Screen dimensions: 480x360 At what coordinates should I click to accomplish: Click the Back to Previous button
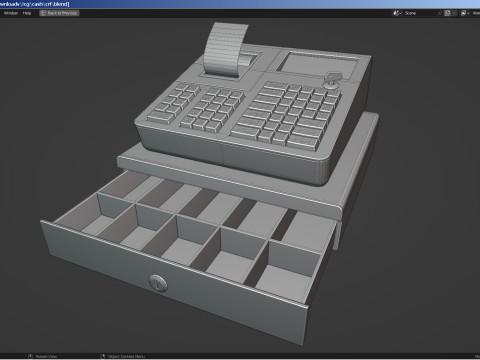coord(59,13)
